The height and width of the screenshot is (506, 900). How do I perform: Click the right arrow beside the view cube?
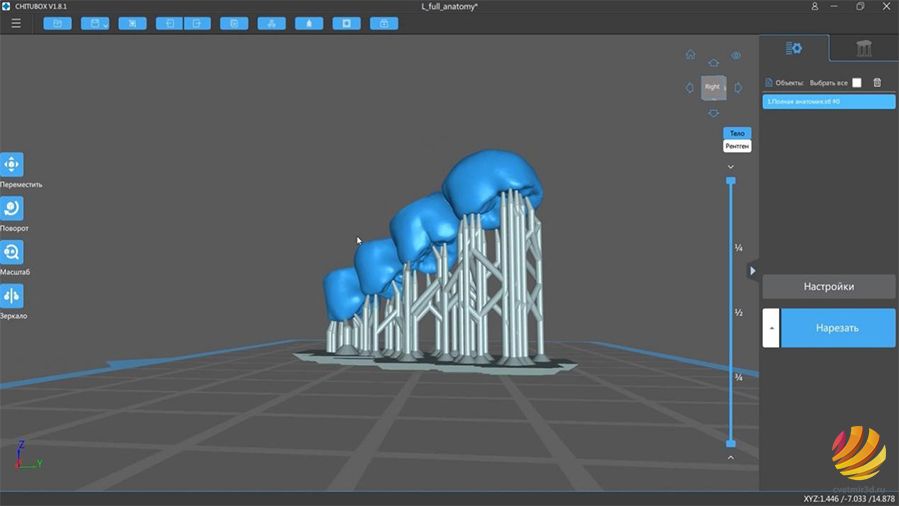[738, 88]
